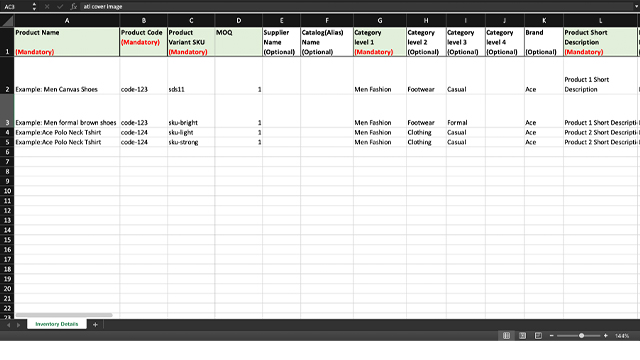Select column A header
640x360 pixels.
pos(67,20)
